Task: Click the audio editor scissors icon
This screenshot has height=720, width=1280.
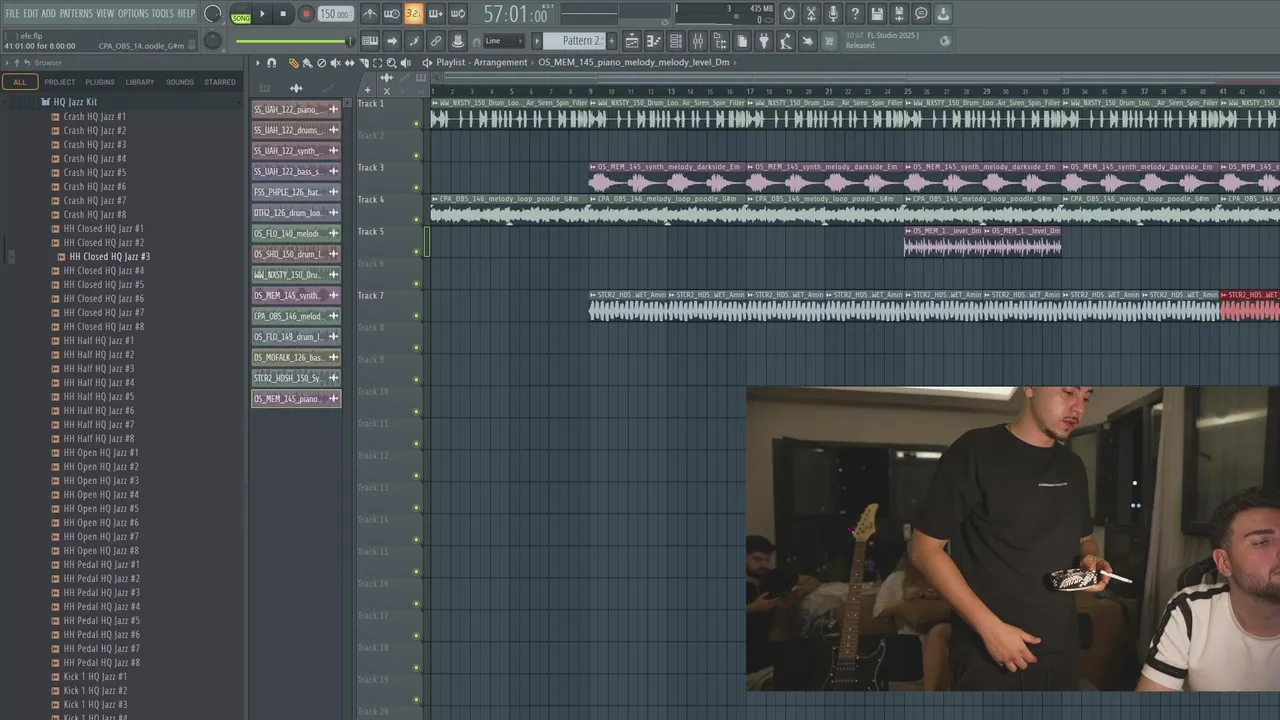Action: [x=811, y=14]
